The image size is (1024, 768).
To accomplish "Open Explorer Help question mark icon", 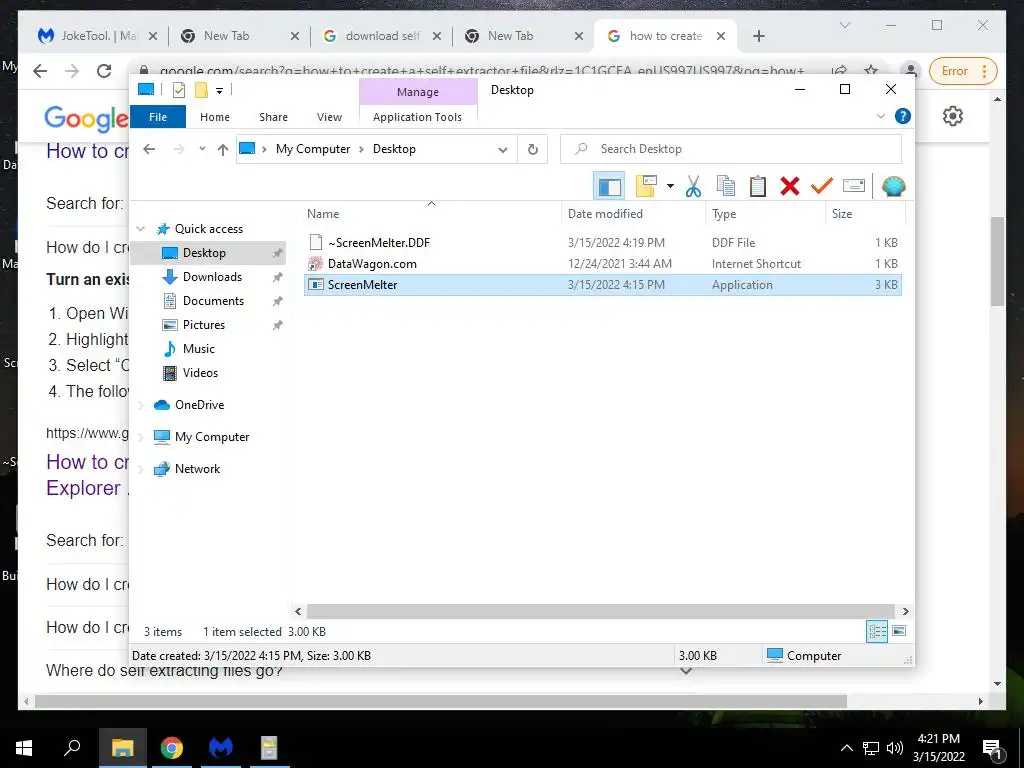I will (x=903, y=116).
